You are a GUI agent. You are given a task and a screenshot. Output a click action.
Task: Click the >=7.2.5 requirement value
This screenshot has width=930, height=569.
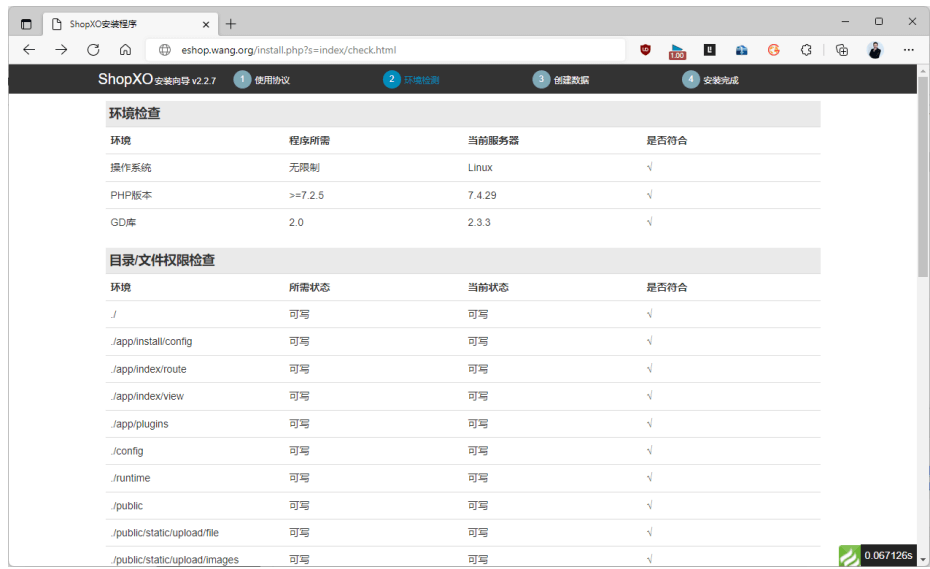[307, 195]
